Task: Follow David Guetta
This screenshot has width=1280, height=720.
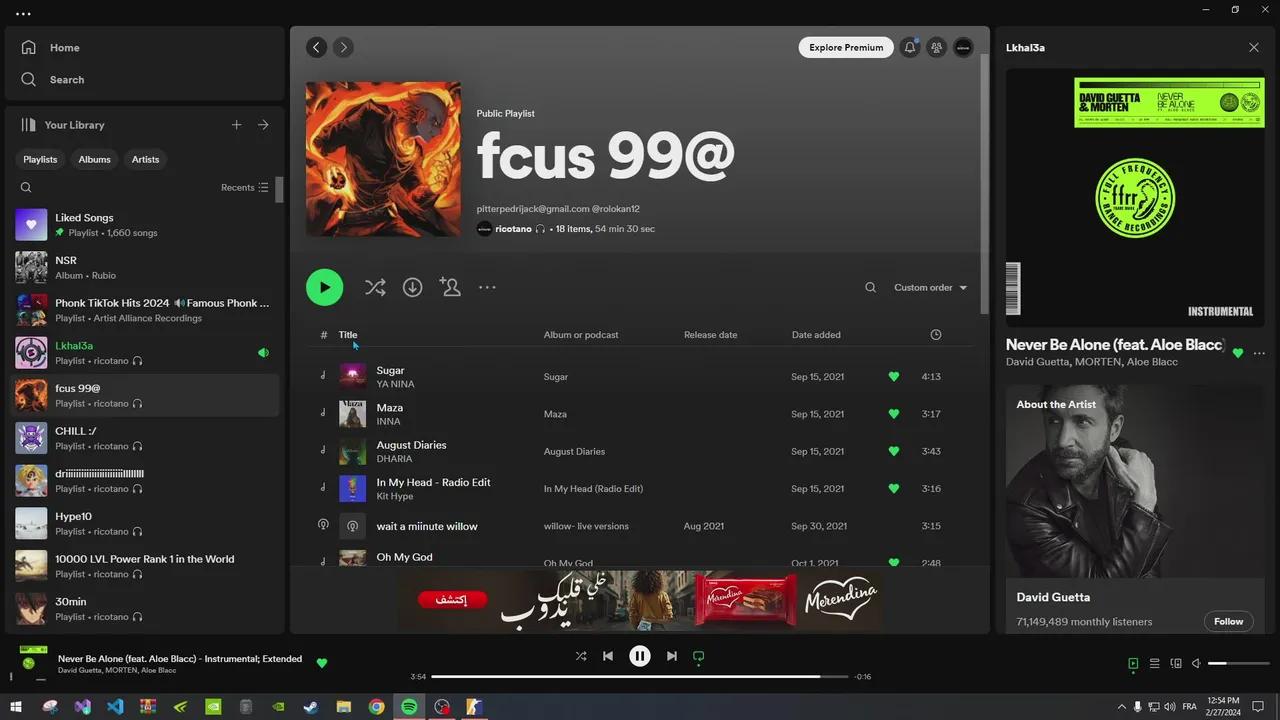Action: [x=1229, y=621]
